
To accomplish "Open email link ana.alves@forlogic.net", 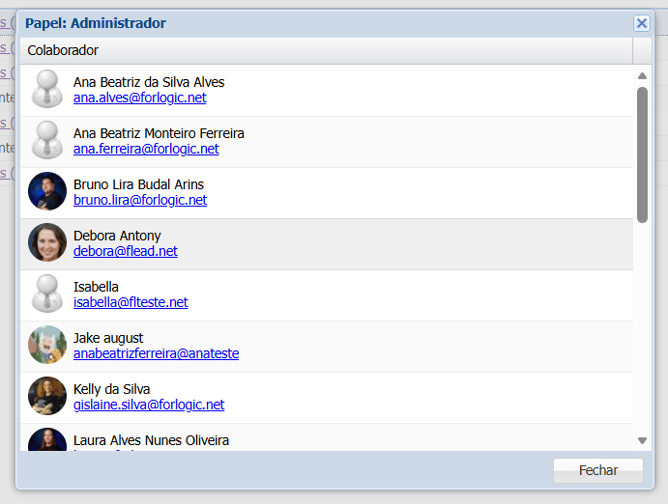I will [139, 98].
